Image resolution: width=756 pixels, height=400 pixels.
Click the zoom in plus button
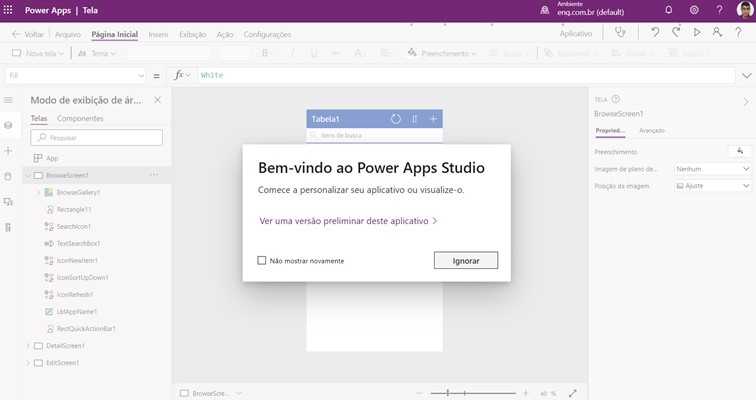526,393
